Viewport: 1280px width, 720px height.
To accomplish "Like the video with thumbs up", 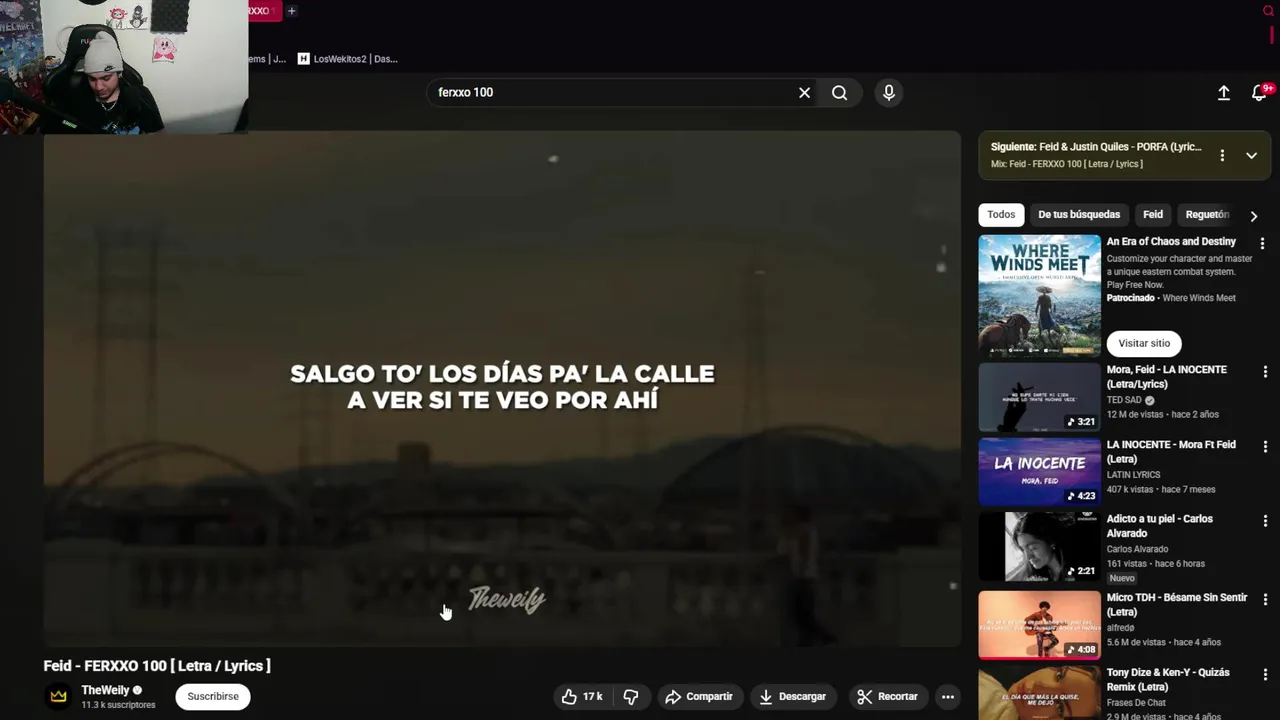I will 581,697.
